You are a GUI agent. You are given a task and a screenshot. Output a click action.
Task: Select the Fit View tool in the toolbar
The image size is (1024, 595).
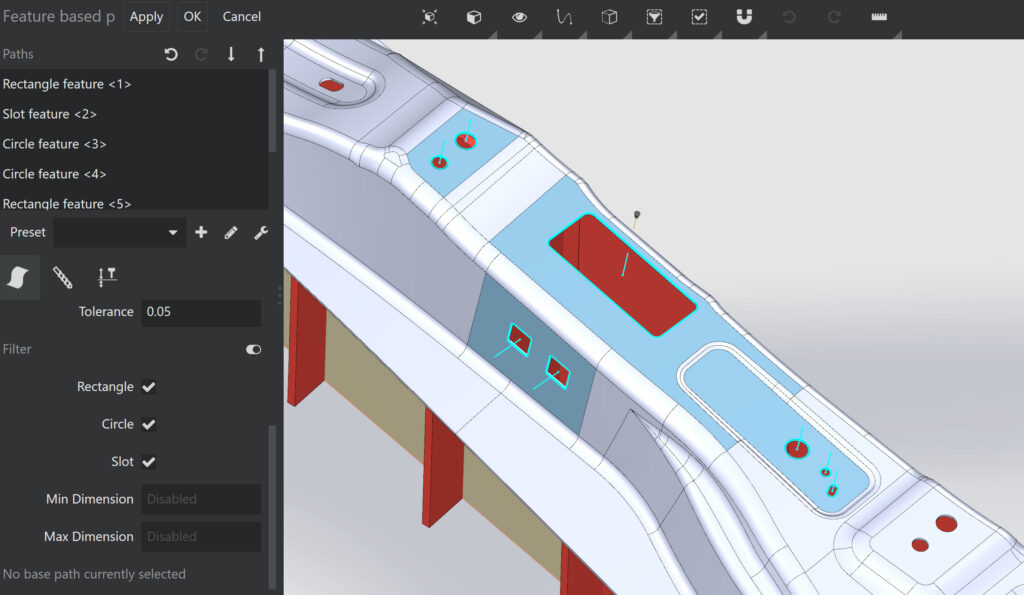429,17
